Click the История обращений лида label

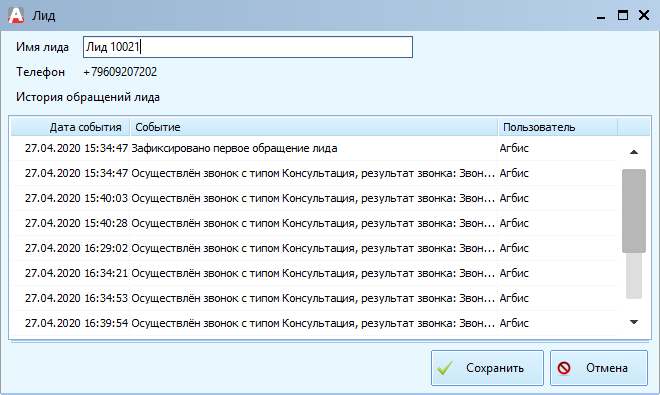[88, 97]
